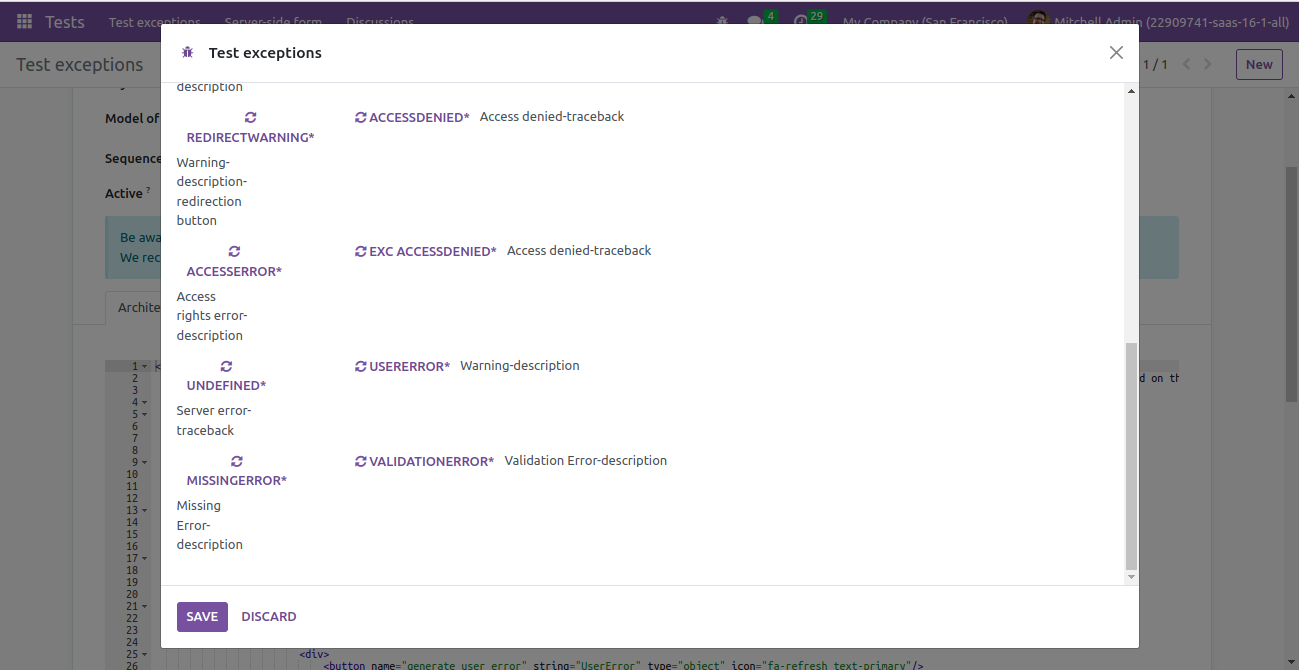
Task: Click the Test exceptions breadcrumb title
Action: 80,64
